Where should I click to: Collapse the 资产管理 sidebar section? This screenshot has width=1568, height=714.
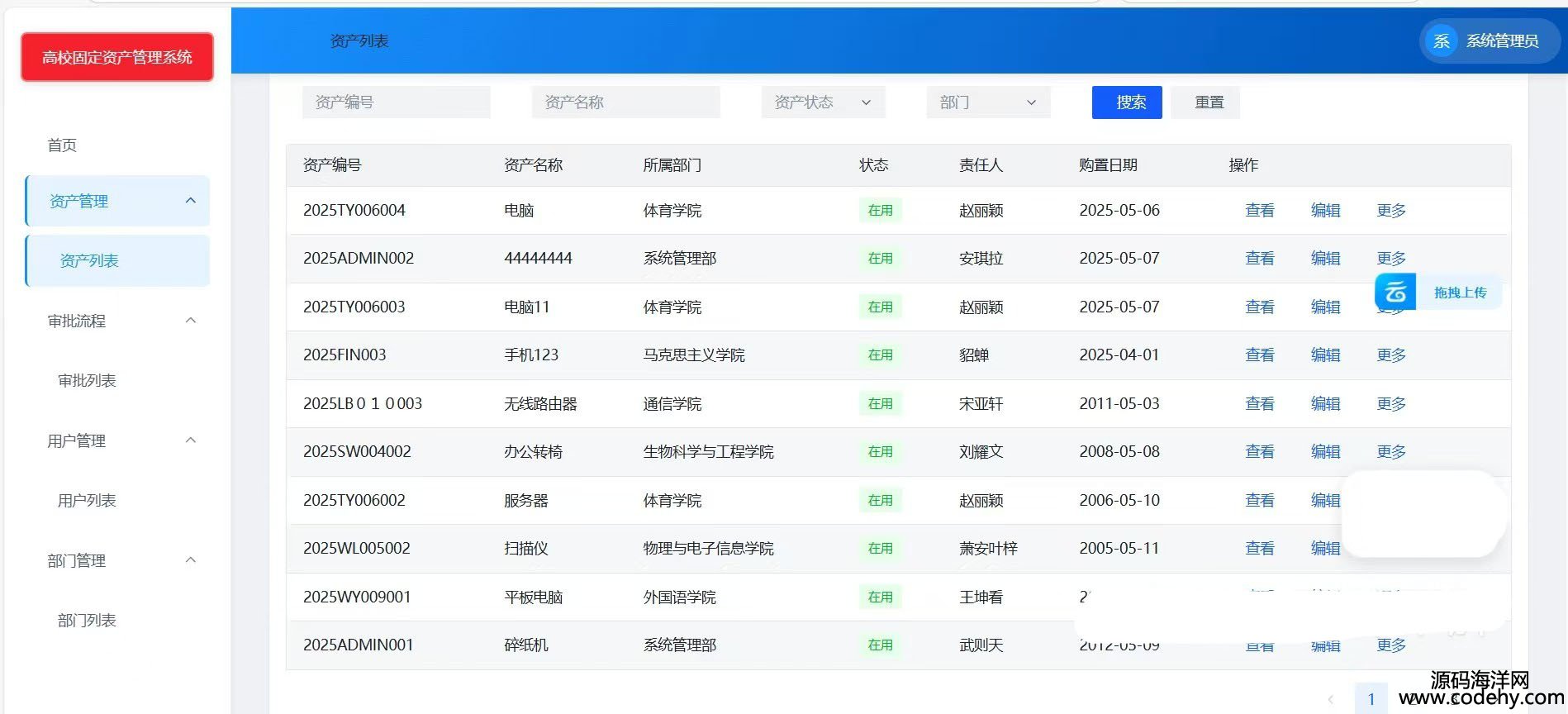[x=191, y=201]
